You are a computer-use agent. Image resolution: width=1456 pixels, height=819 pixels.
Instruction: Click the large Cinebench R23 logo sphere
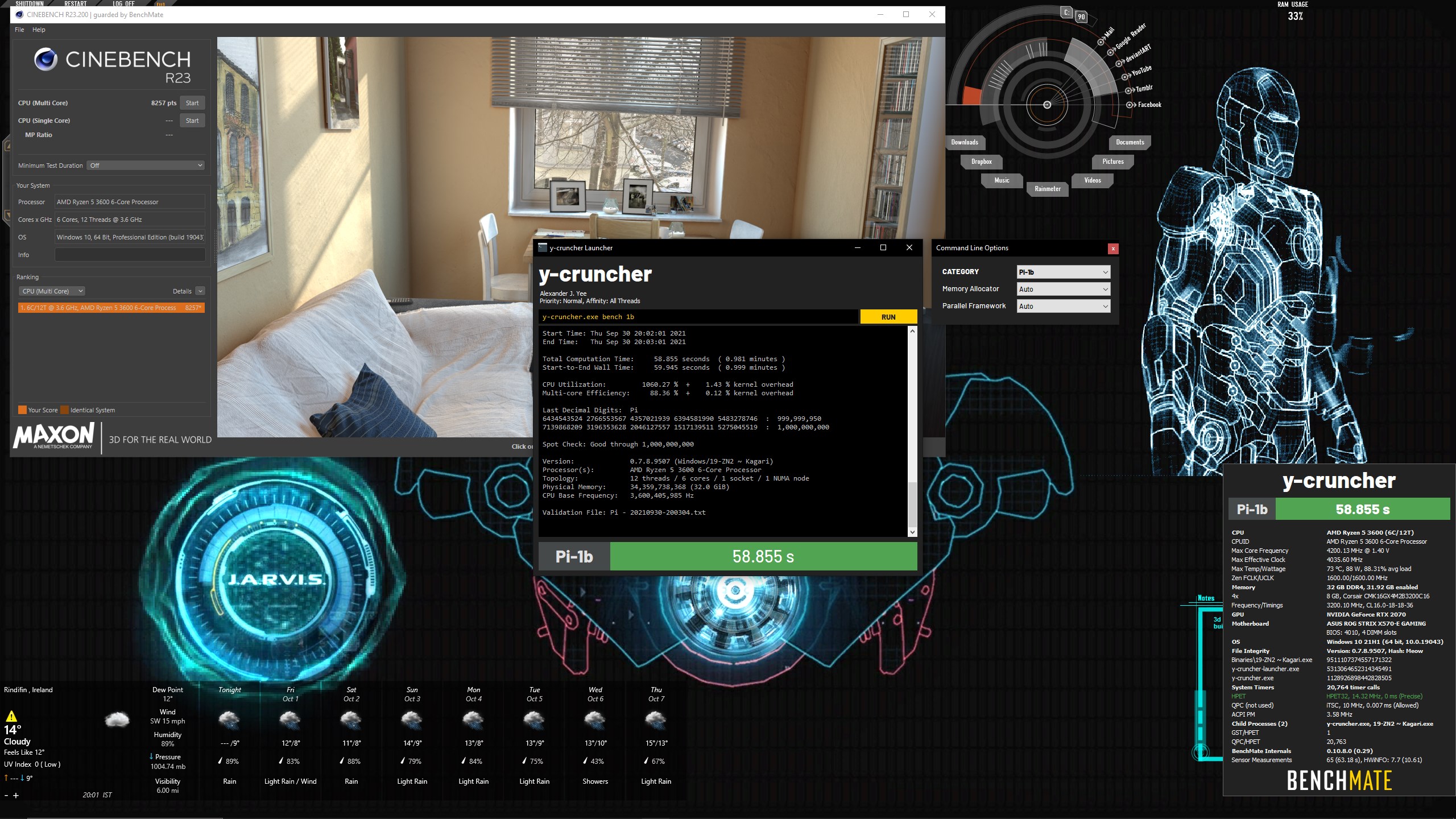(x=46, y=59)
